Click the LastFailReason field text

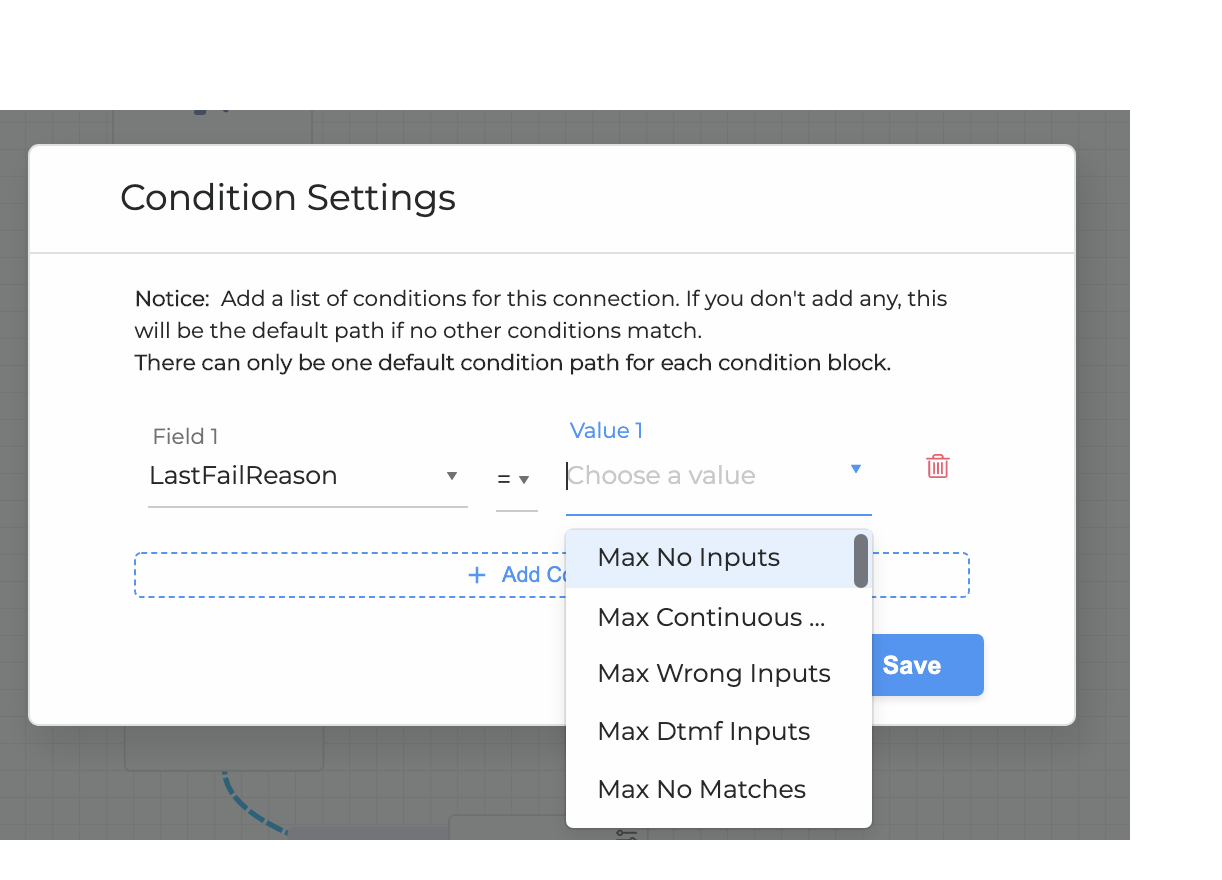pyautogui.click(x=243, y=476)
